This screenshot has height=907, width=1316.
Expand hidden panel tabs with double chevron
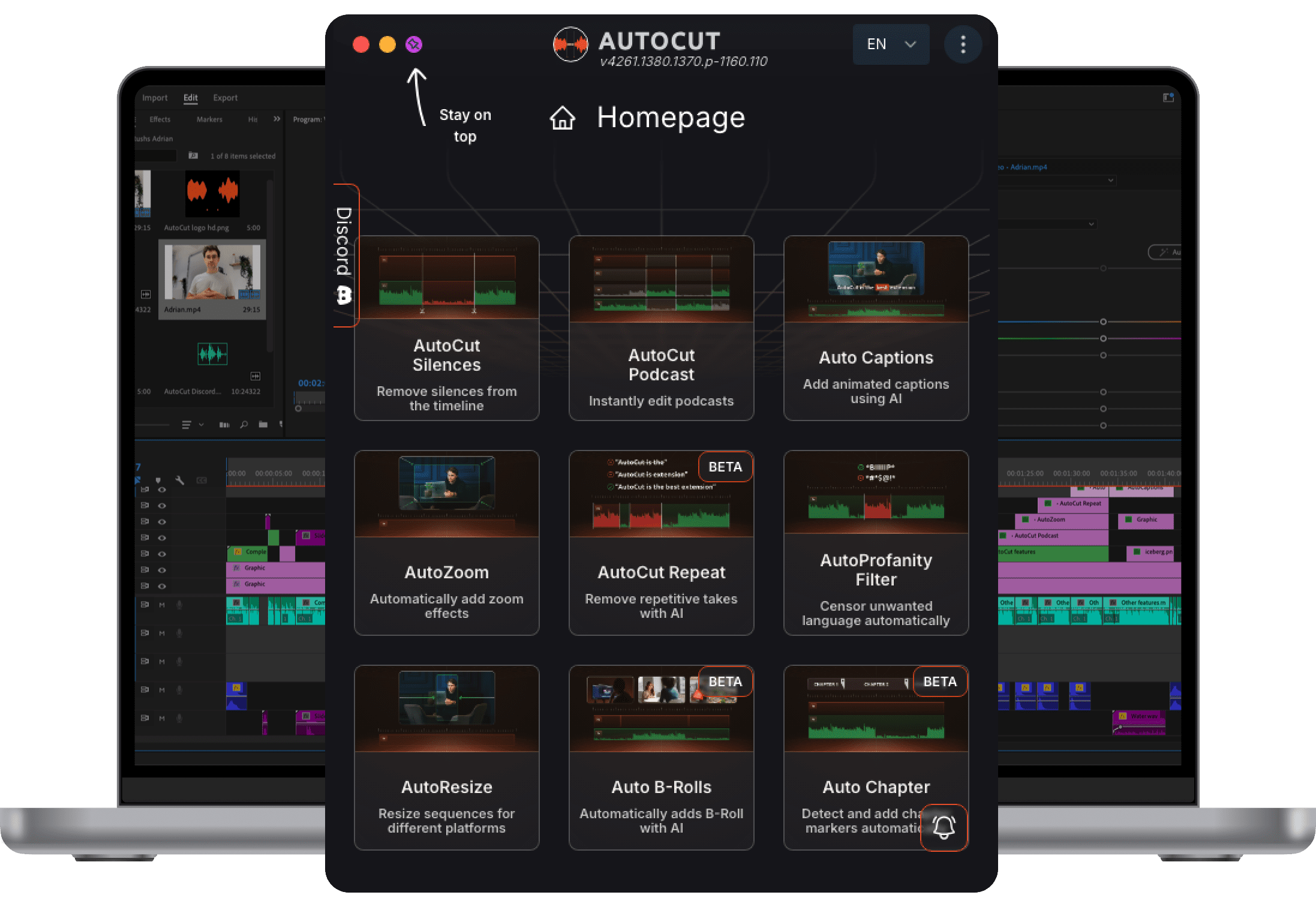277,119
